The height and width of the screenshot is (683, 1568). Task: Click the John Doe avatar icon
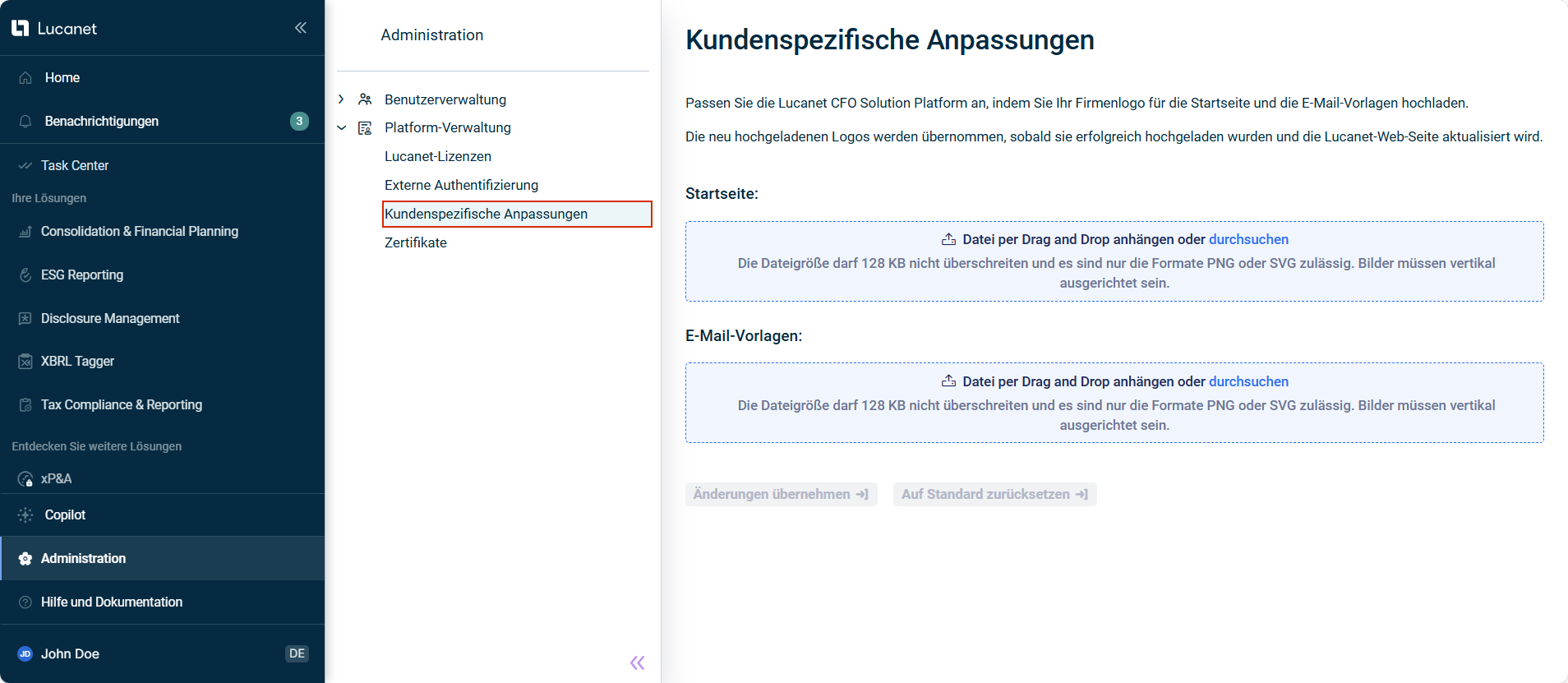coord(25,653)
